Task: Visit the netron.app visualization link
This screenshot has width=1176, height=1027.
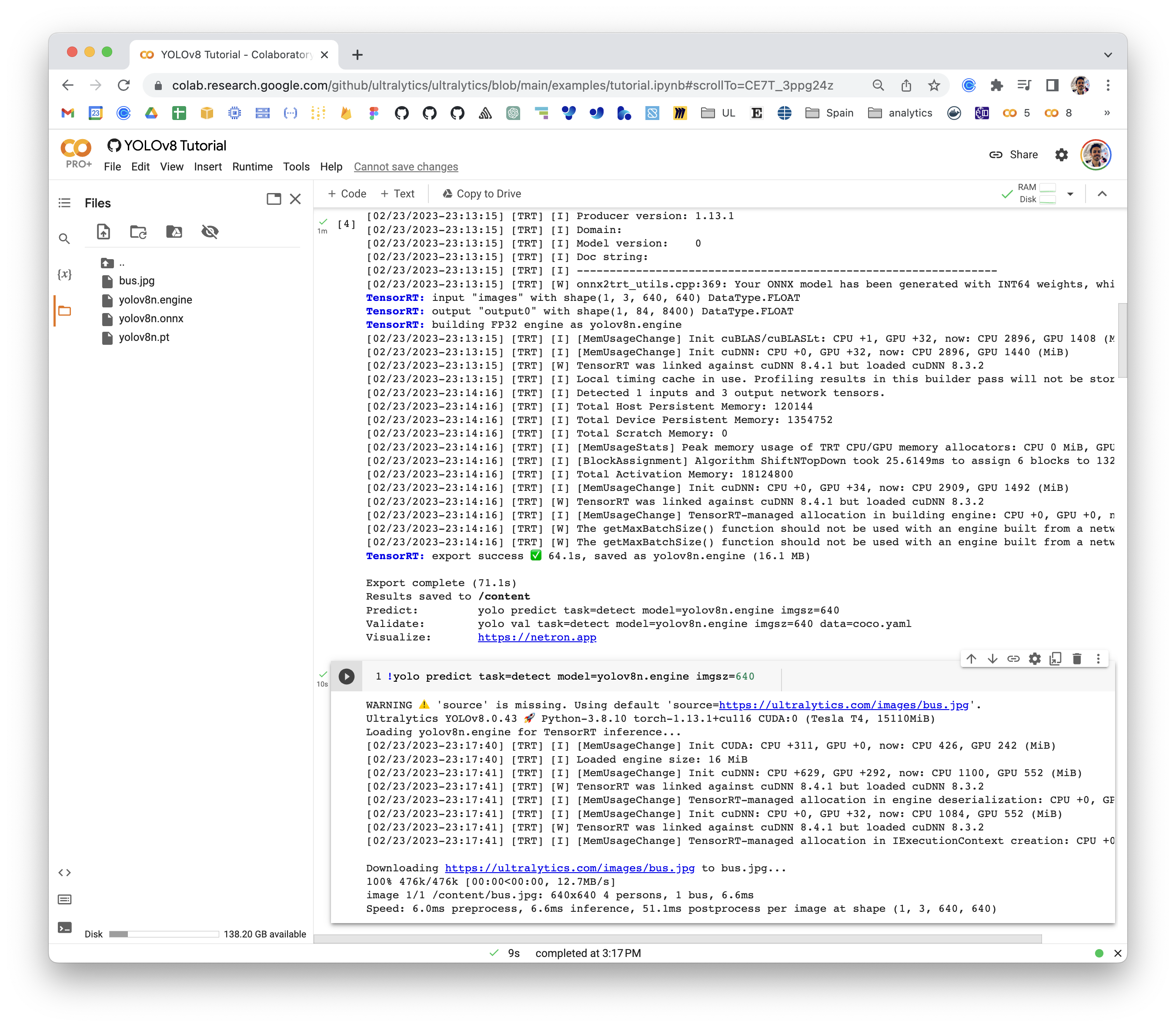Action: click(x=536, y=637)
